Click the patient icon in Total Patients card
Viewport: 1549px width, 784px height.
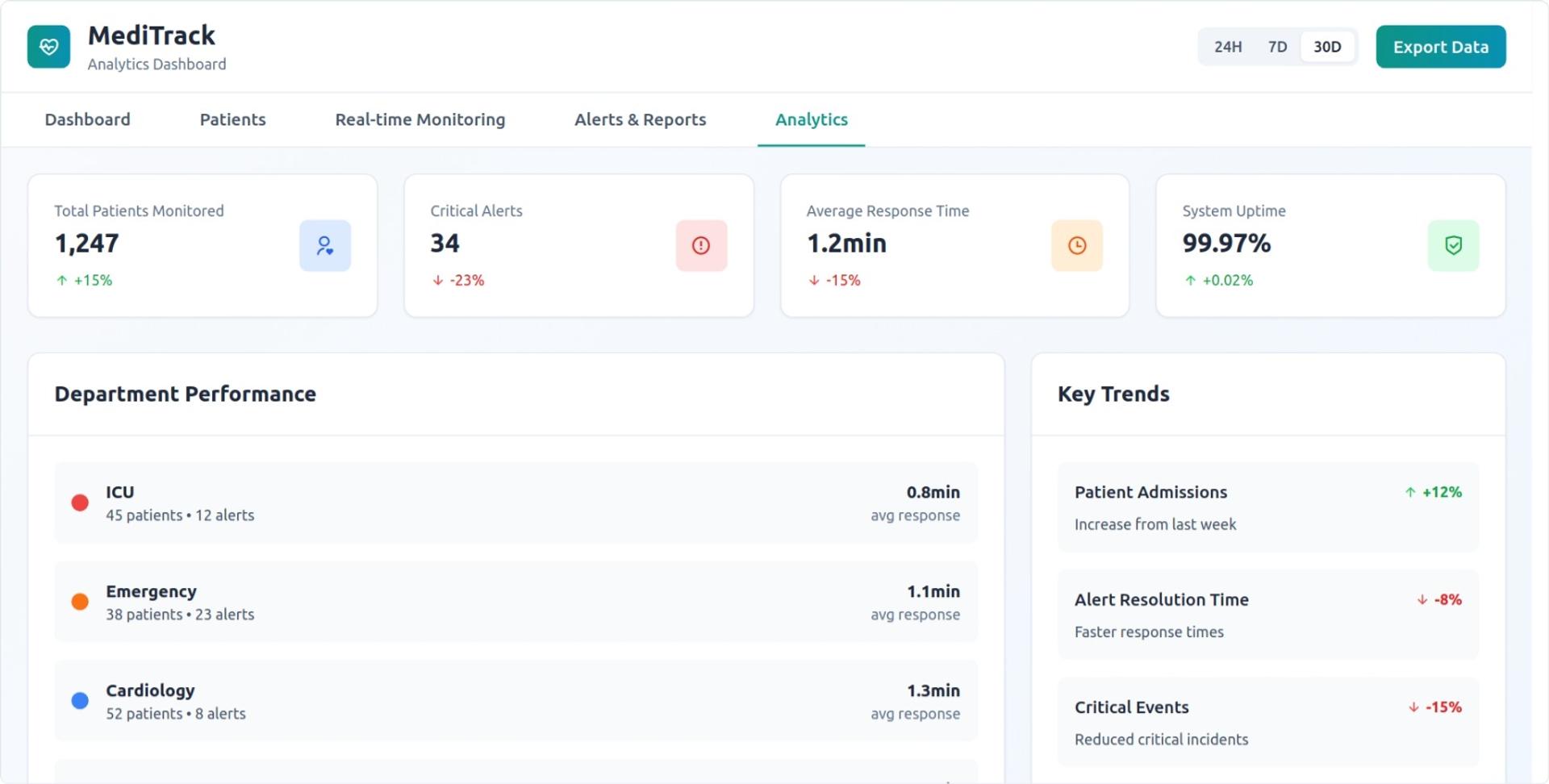[325, 245]
